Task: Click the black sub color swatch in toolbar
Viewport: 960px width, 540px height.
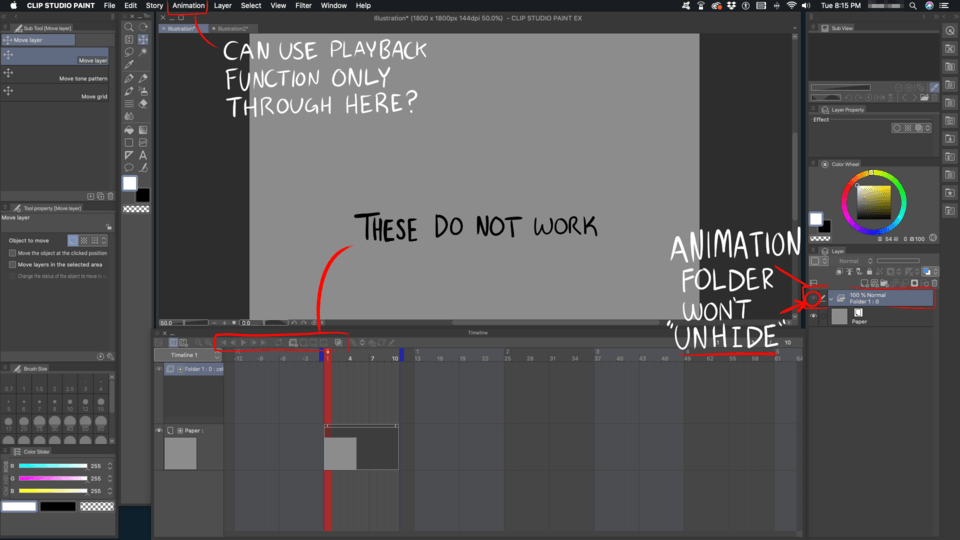Action: [143, 196]
